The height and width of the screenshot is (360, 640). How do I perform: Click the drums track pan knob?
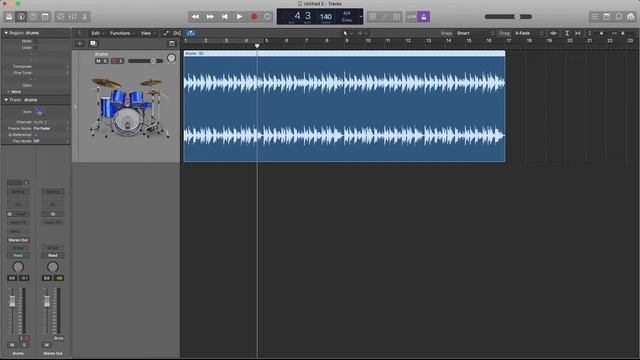(x=171, y=58)
